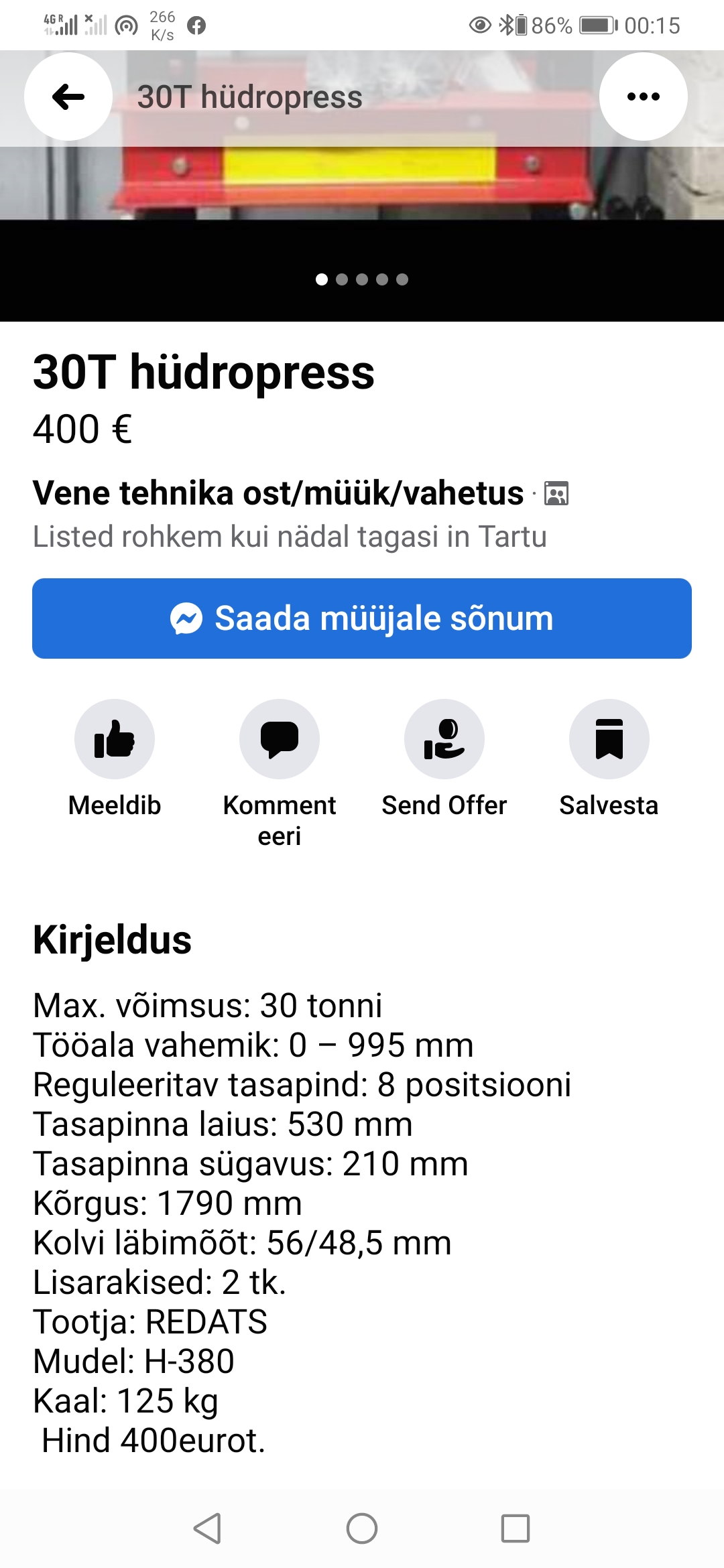Tap the group icon beside the group name
Viewport: 724px width, 1568px height.
[556, 494]
